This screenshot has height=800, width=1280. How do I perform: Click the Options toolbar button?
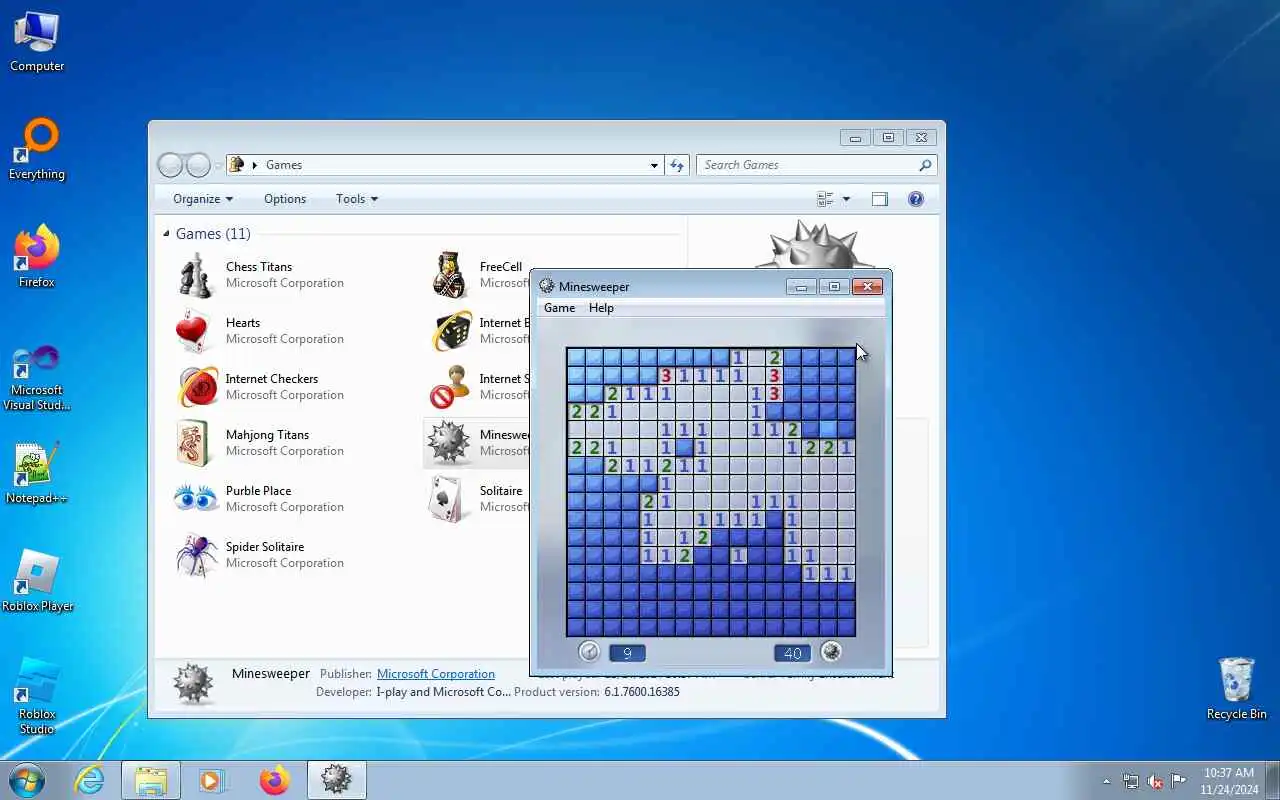click(285, 199)
